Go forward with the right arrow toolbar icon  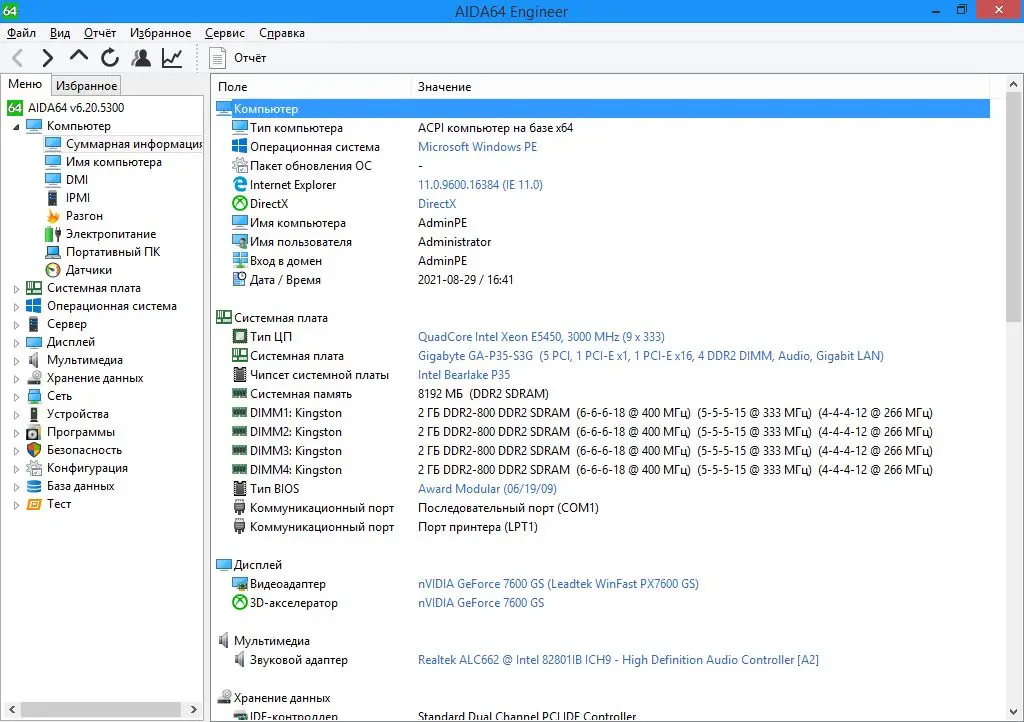(47, 58)
